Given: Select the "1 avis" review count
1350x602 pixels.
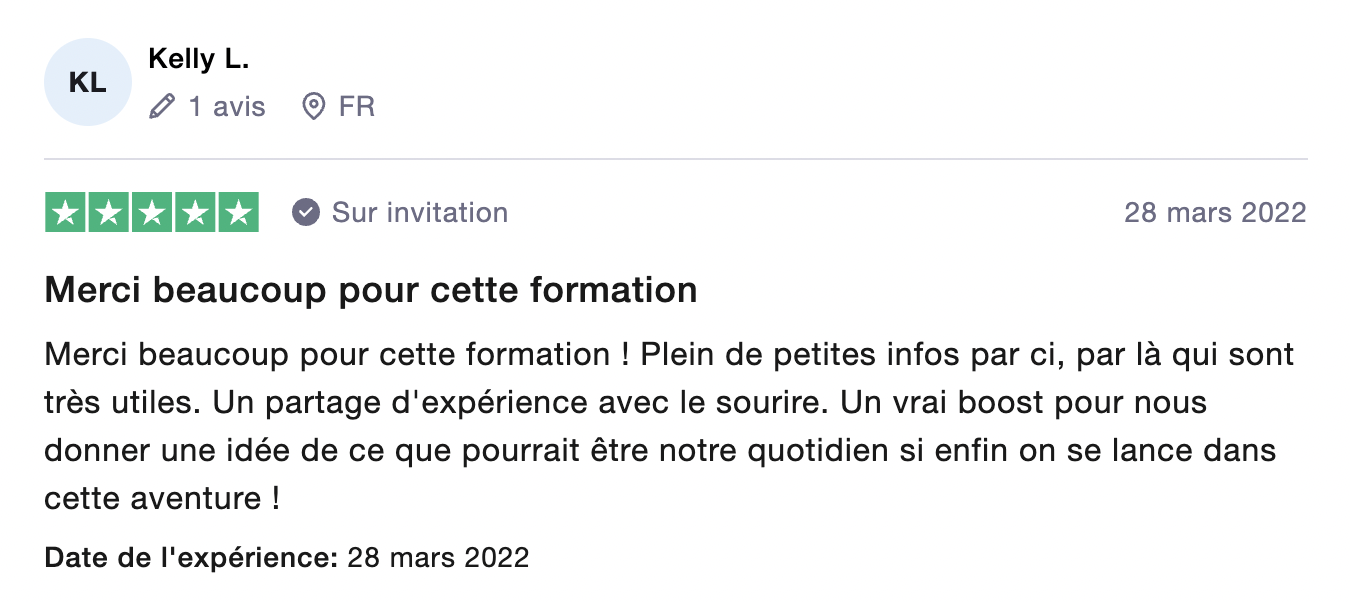Looking at the screenshot, I should click(227, 107).
